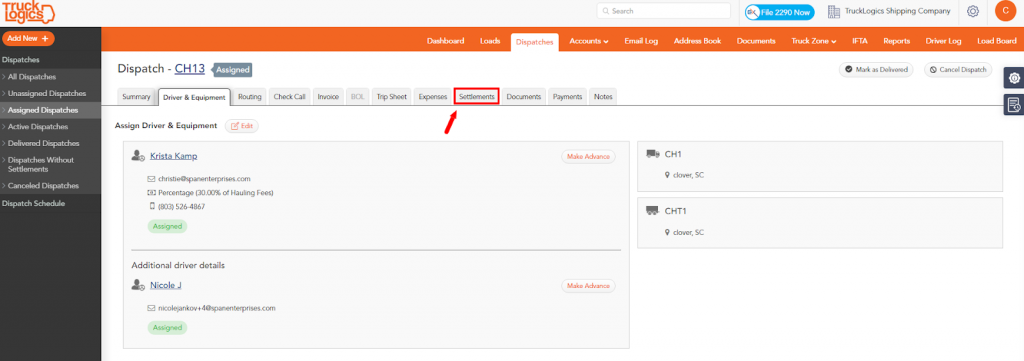Click the trailer icon beside CHT1
The height and width of the screenshot is (361, 1024).
pyautogui.click(x=652, y=211)
